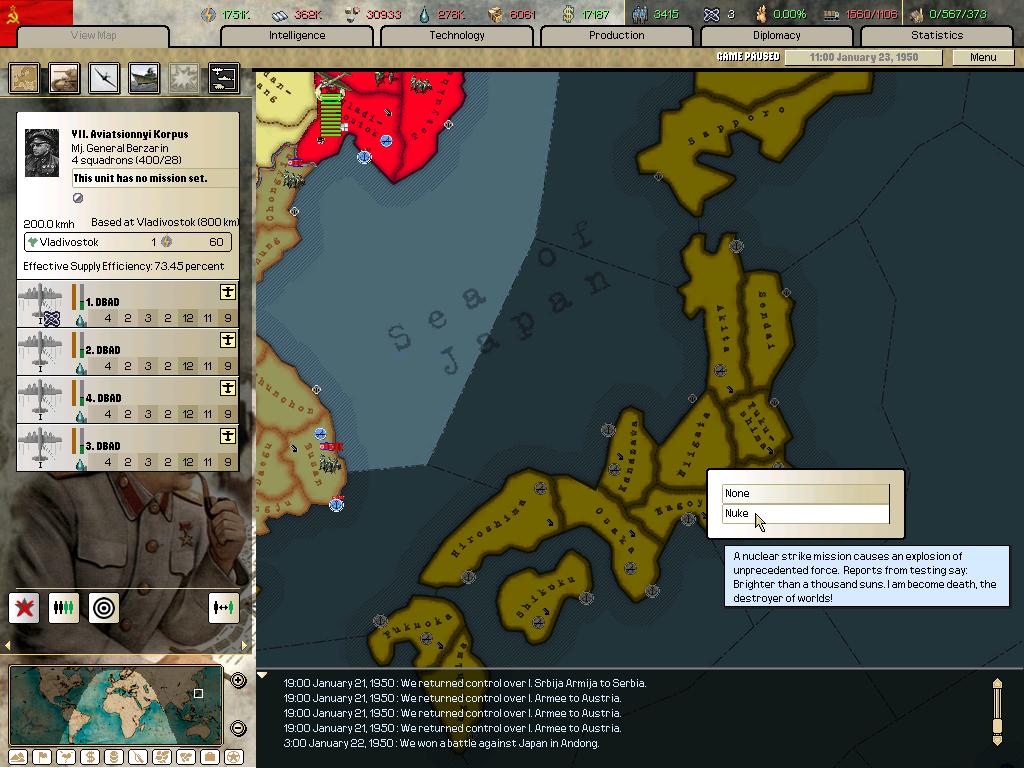1024x768 pixels.
Task: Open the force deployment pool icon
Action: (223, 78)
